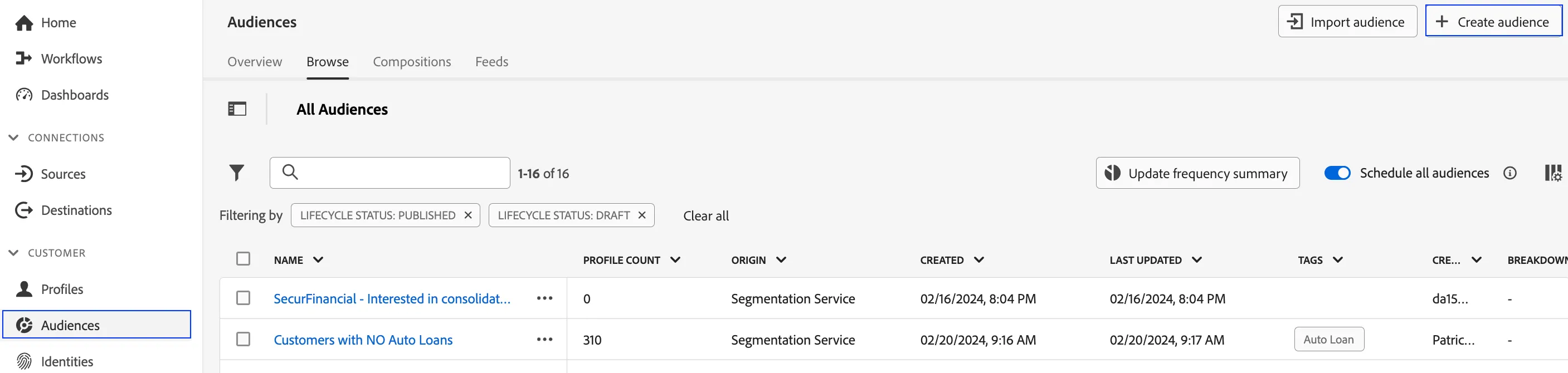
Task: Show info for Schedule all audiences
Action: pyautogui.click(x=1509, y=174)
